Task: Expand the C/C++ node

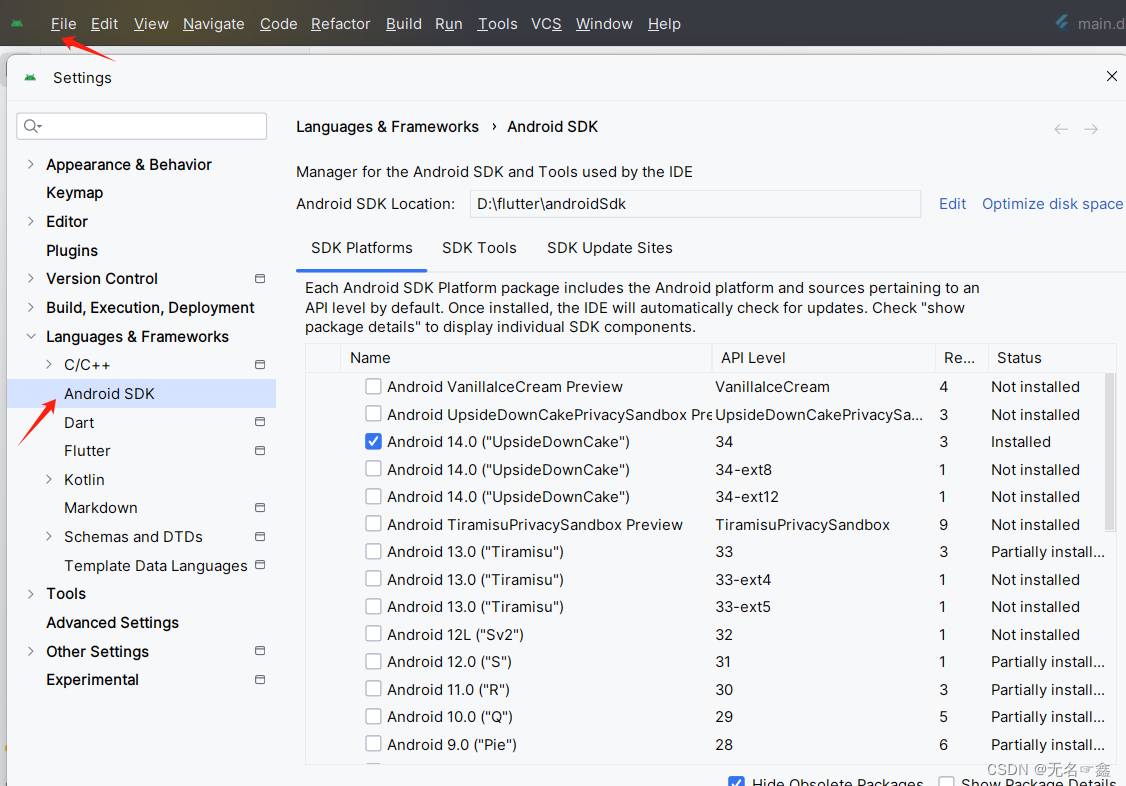Action: click(x=49, y=365)
